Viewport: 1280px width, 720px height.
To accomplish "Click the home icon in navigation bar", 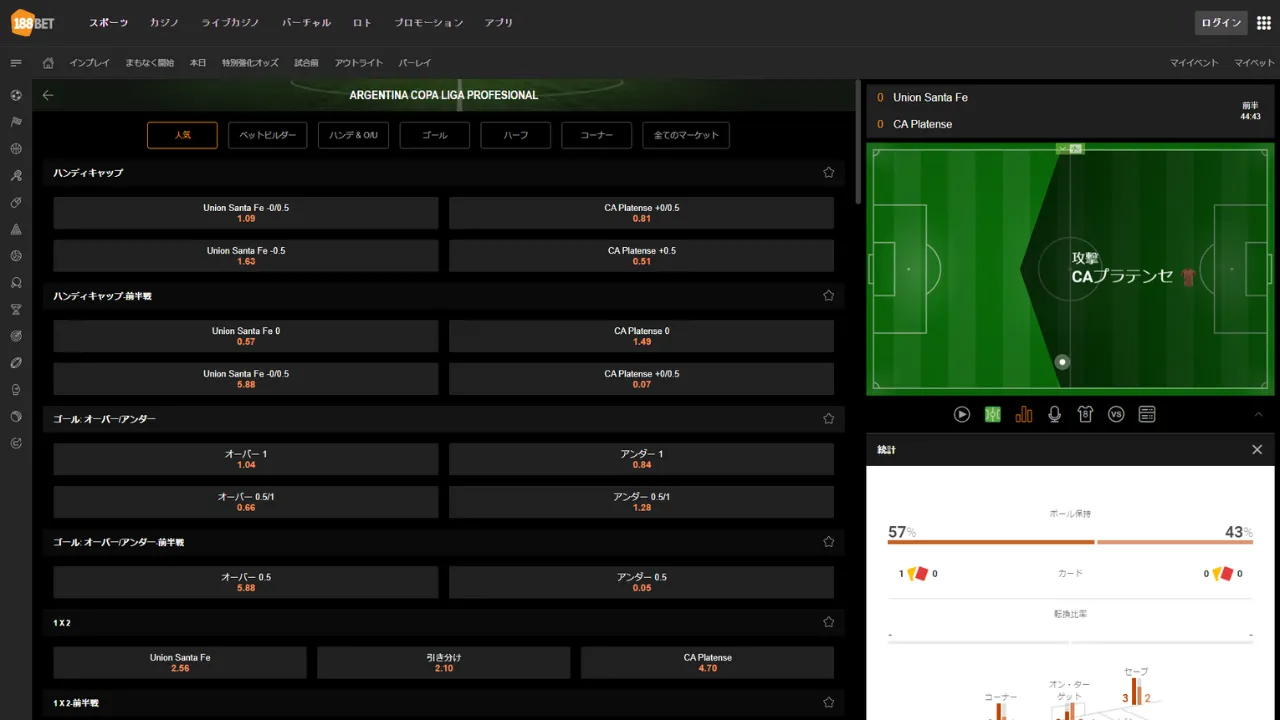I will pyautogui.click(x=48, y=63).
